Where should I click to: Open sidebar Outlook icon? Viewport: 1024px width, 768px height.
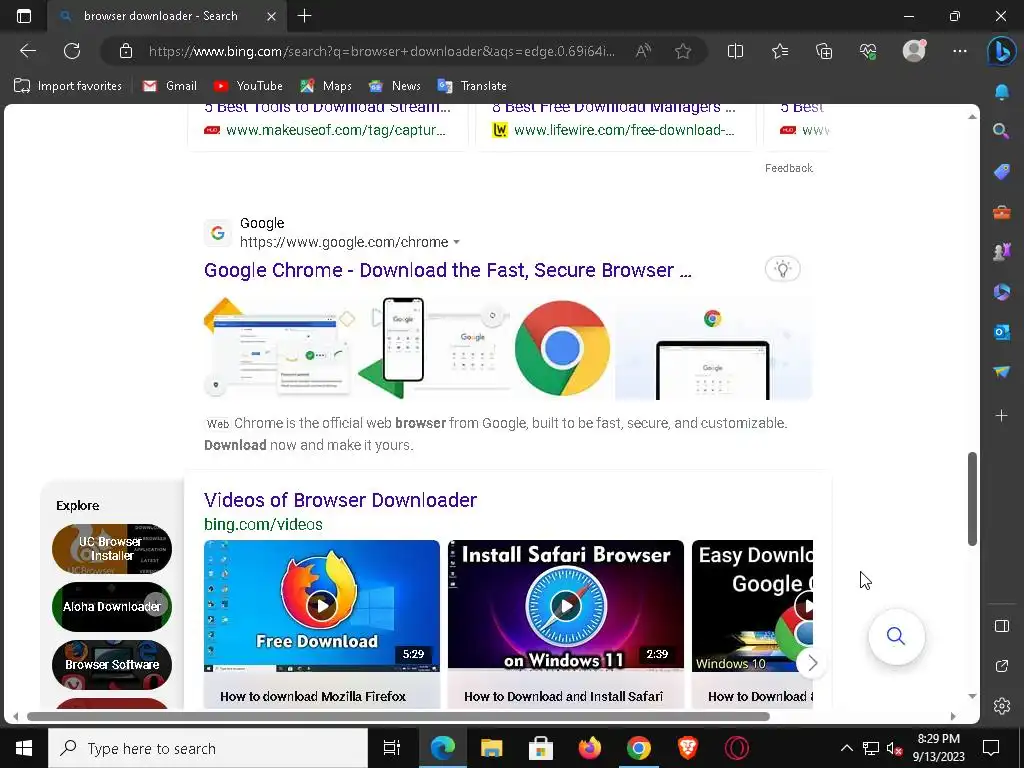click(1001, 332)
